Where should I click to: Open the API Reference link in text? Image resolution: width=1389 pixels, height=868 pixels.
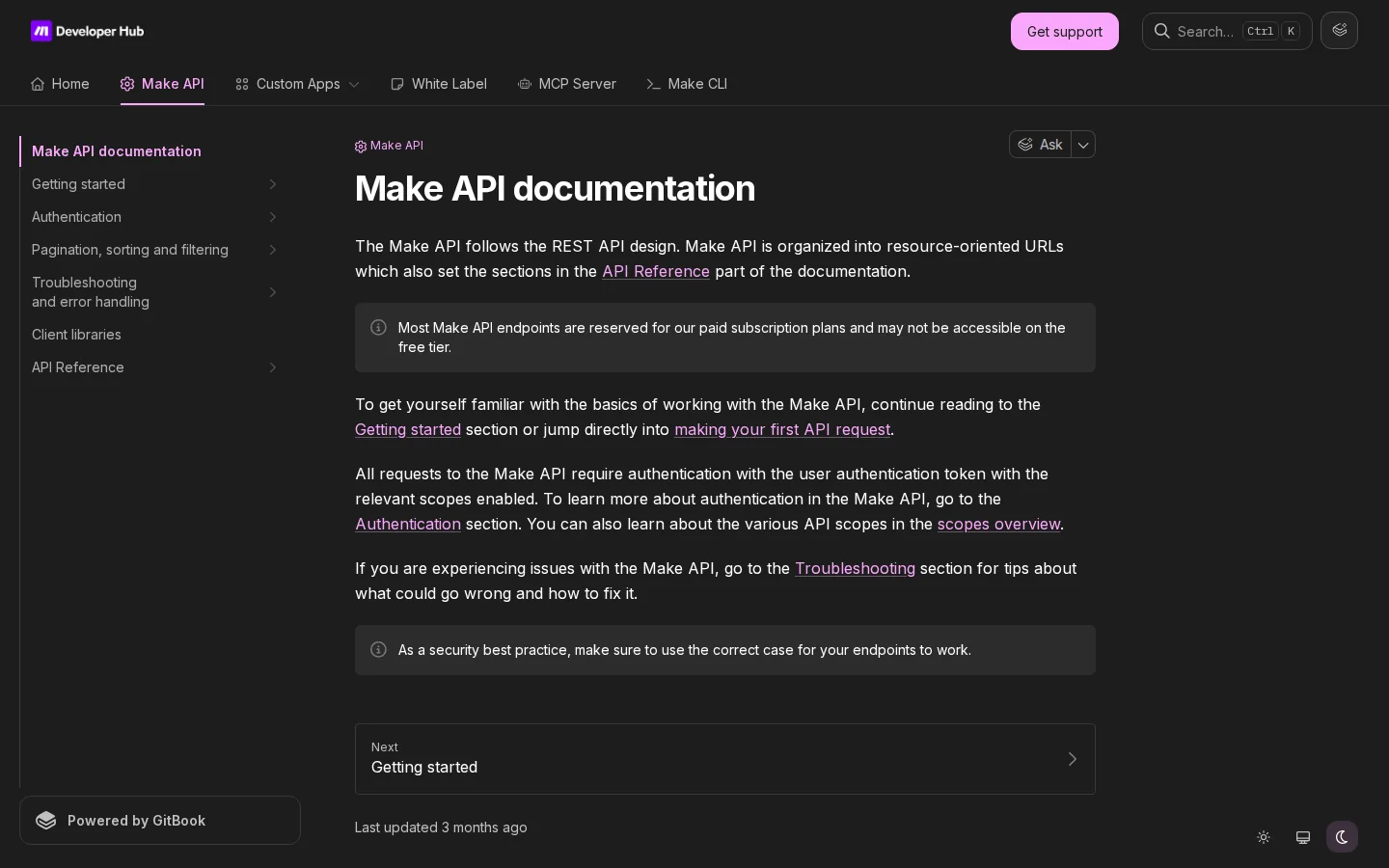tap(656, 272)
